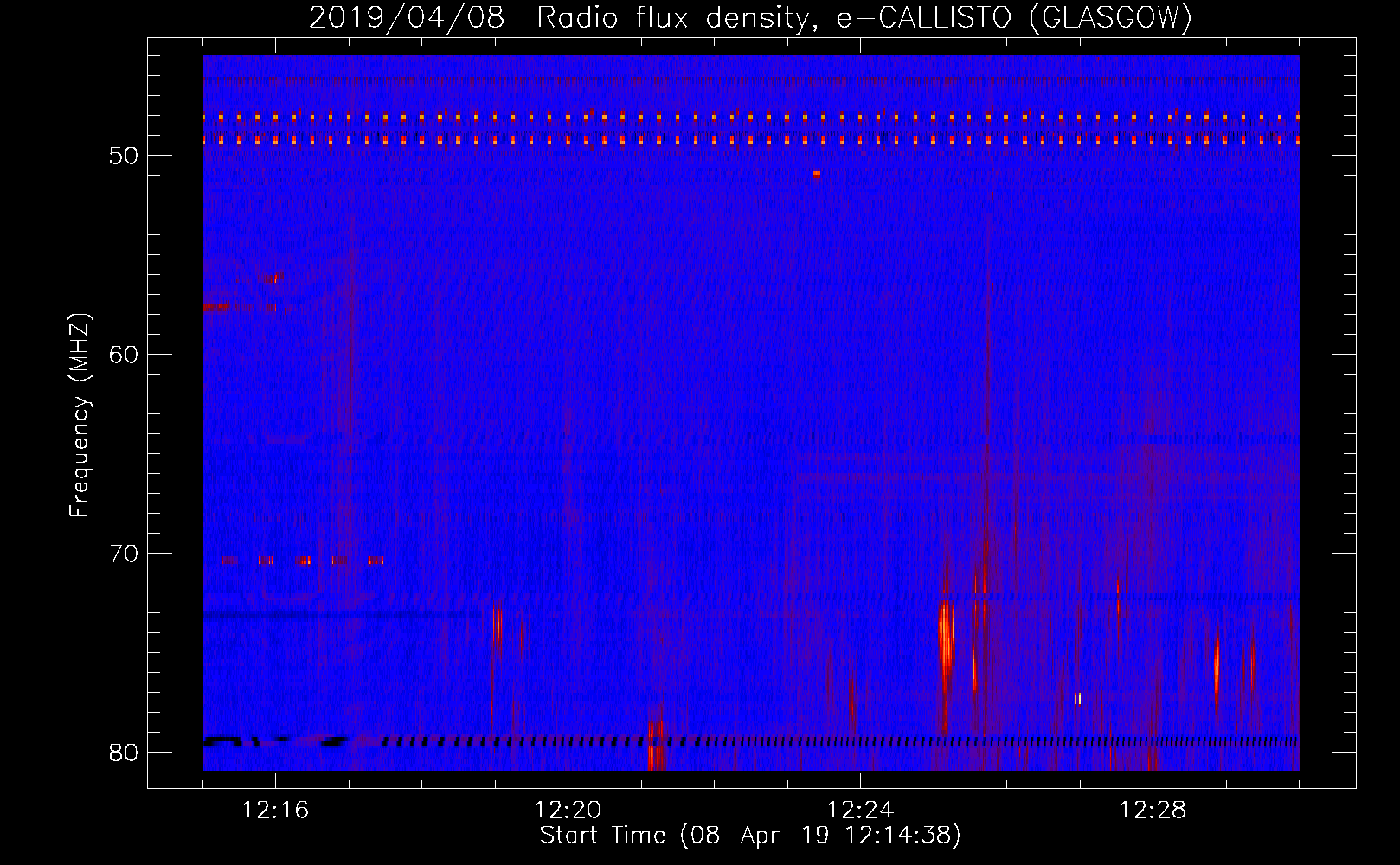This screenshot has height=865, width=1400.
Task: Click the 12:16 time tick label
Action: [x=275, y=810]
